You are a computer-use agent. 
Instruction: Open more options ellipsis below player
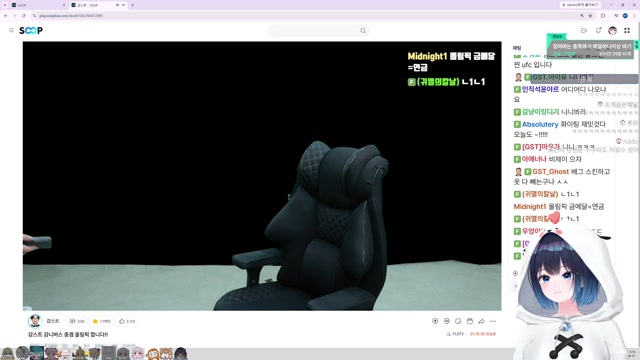click(x=493, y=321)
